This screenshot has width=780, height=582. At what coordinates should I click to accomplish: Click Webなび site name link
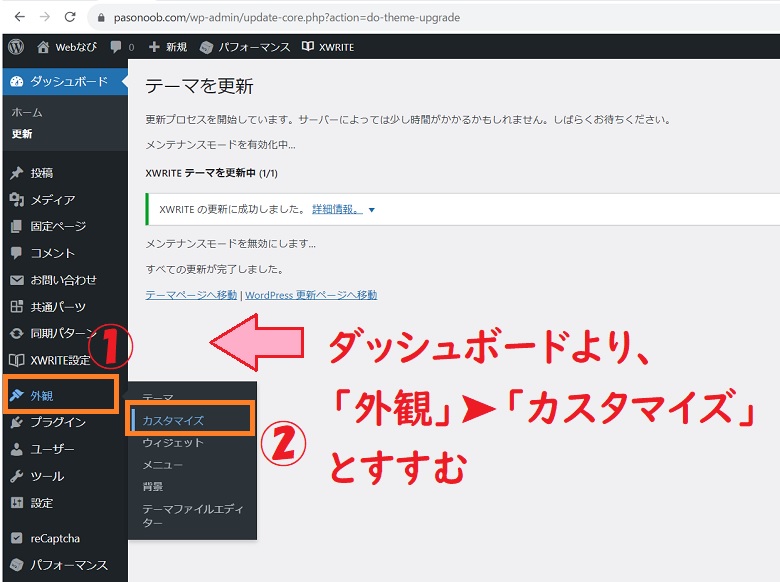pyautogui.click(x=76, y=47)
